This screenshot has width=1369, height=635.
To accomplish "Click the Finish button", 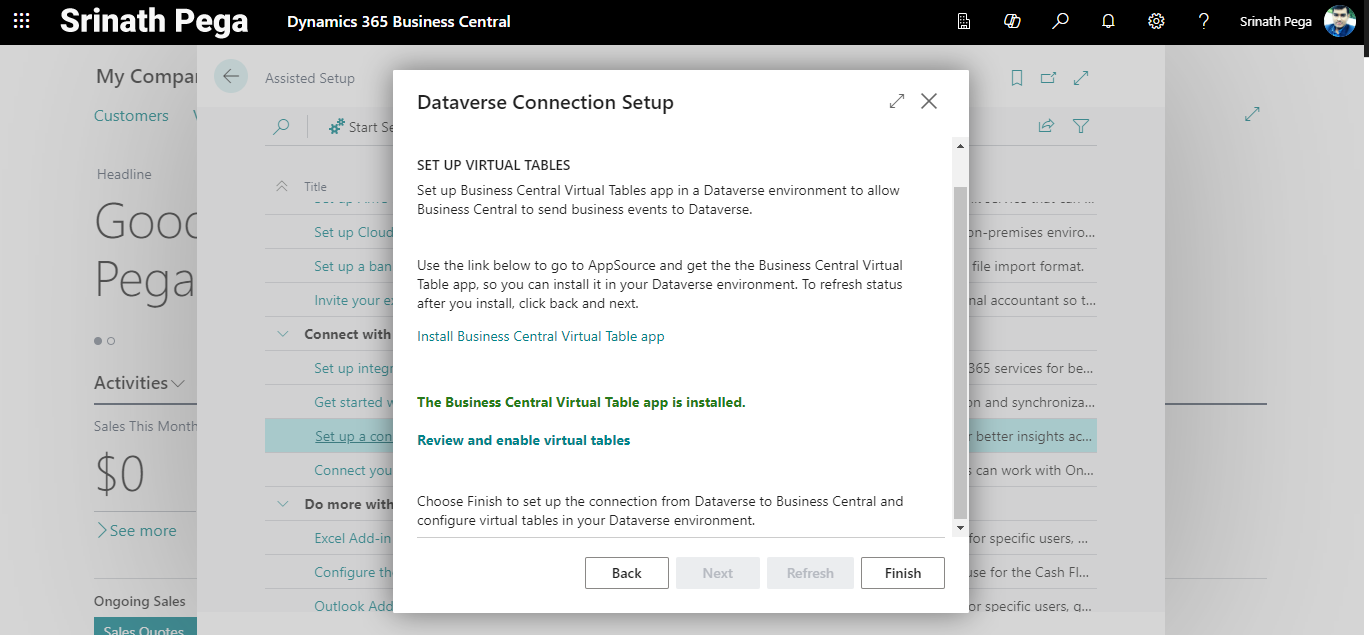I will coord(902,573).
